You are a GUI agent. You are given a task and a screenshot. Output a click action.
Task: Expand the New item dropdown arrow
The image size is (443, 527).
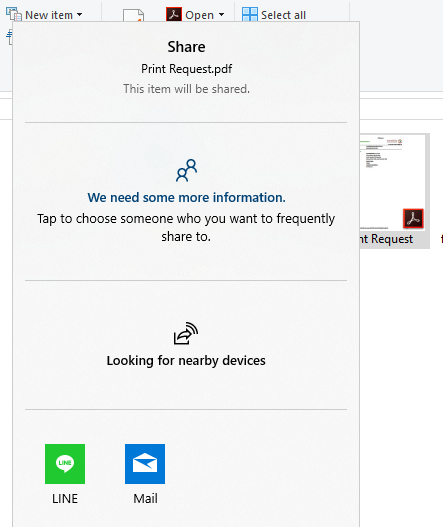[79, 14]
